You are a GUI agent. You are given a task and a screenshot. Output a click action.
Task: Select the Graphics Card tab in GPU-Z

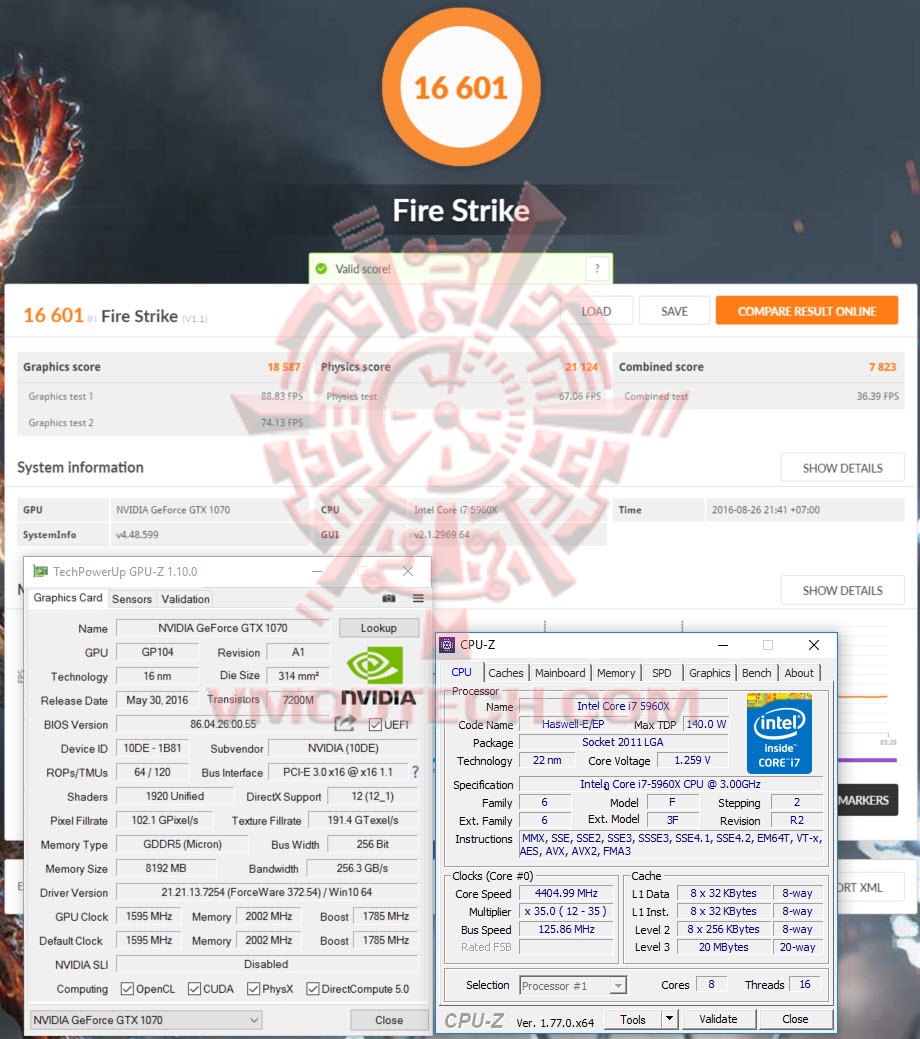[x=68, y=598]
